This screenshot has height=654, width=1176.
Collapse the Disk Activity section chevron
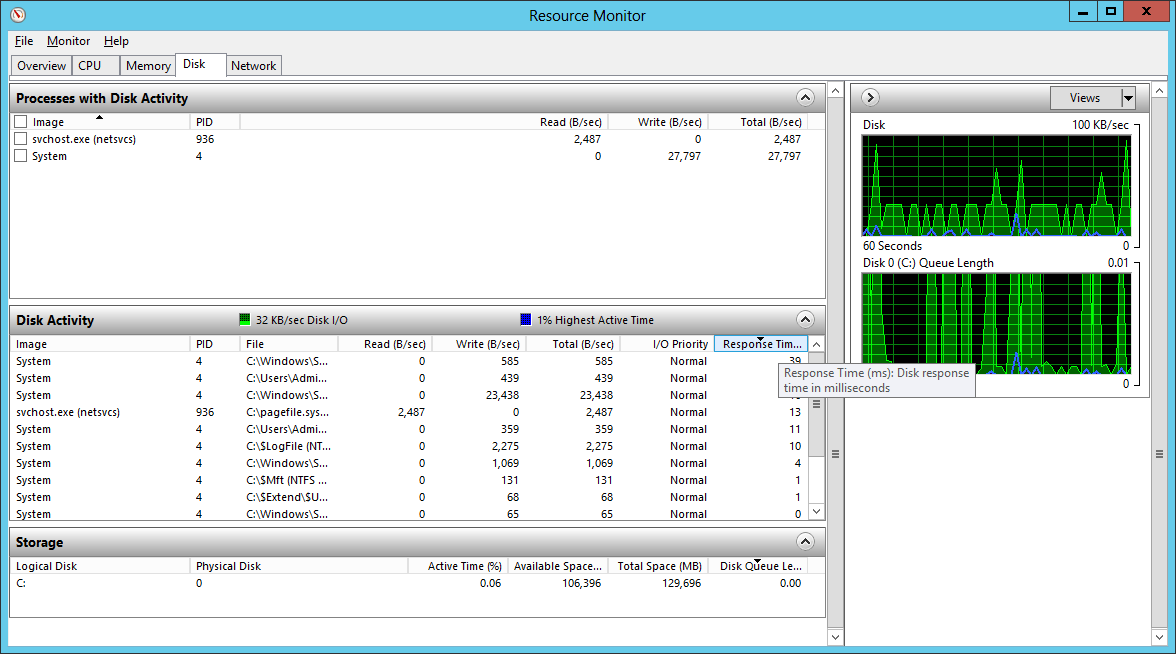click(x=805, y=320)
